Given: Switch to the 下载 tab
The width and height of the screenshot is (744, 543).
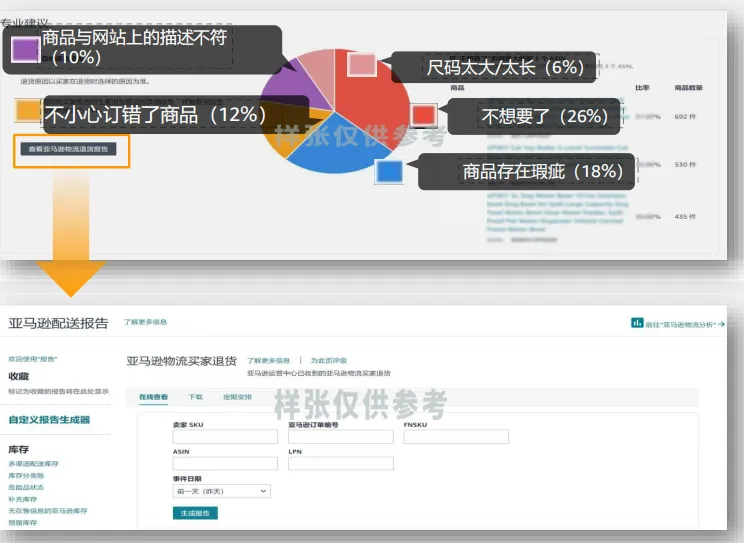Looking at the screenshot, I should click(x=195, y=397).
